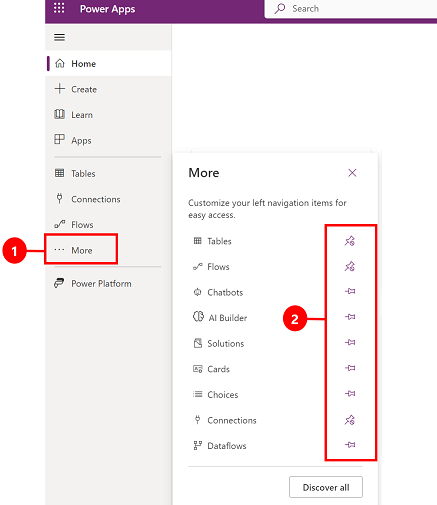437x505 pixels.
Task: Pin Dataflows to the navigation
Action: (x=350, y=445)
